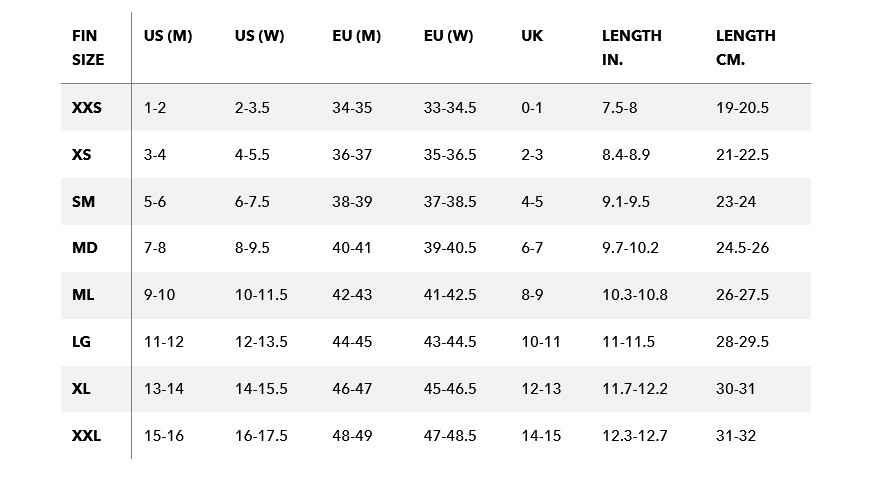
Task: Click the FIN SIZE column header
Action: point(88,47)
